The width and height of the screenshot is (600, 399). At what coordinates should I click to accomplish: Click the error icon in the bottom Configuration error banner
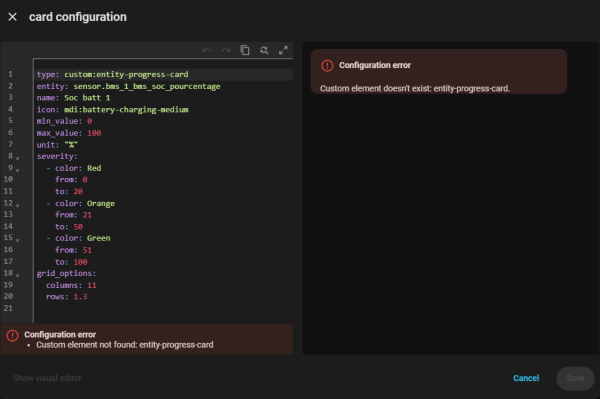click(x=12, y=335)
